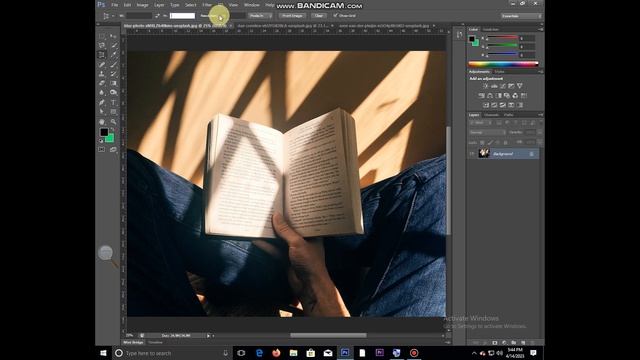The width and height of the screenshot is (640, 360).
Task: Select the Zoom tool in toolbox
Action: (113, 122)
